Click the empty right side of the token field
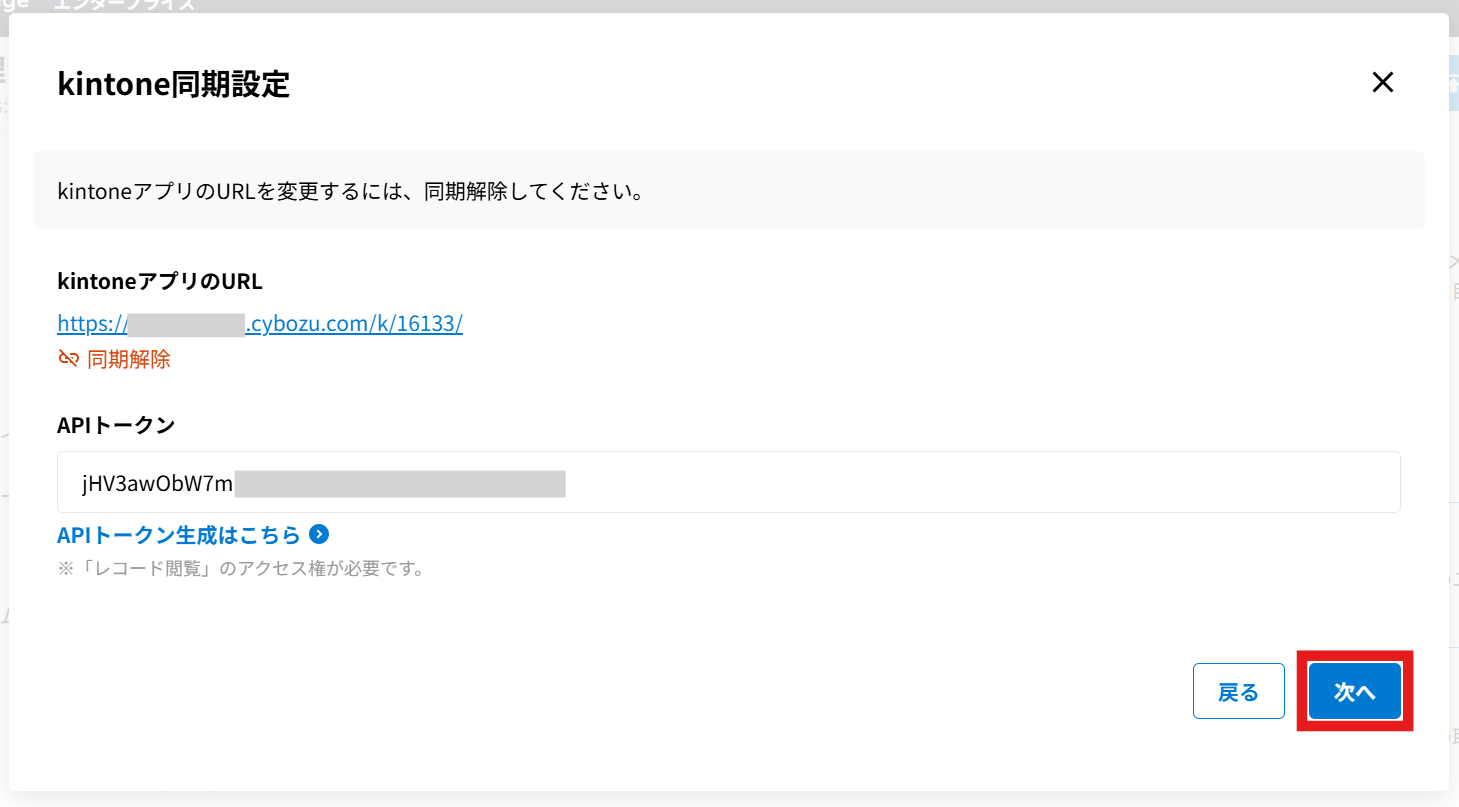 [x=1000, y=482]
